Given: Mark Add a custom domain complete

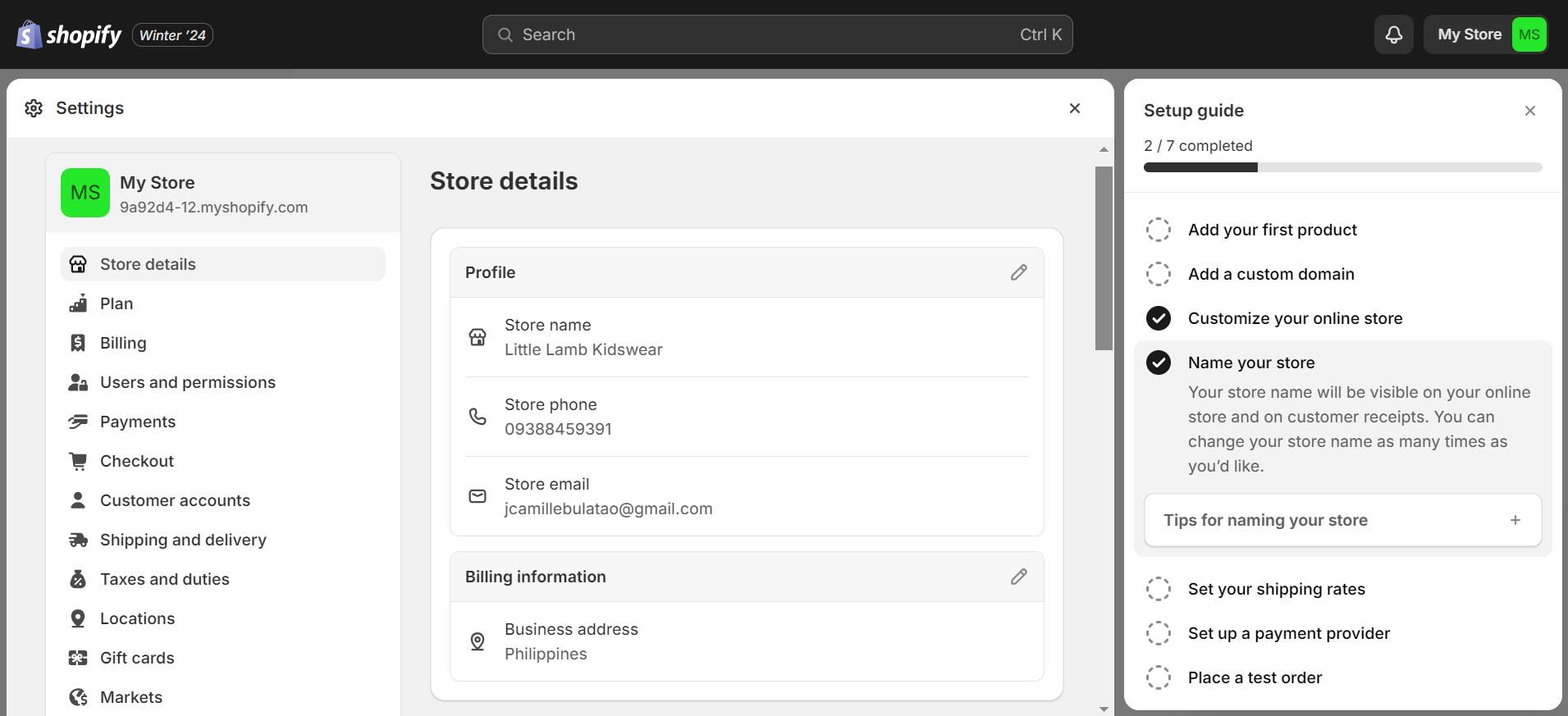Looking at the screenshot, I should [x=1159, y=274].
